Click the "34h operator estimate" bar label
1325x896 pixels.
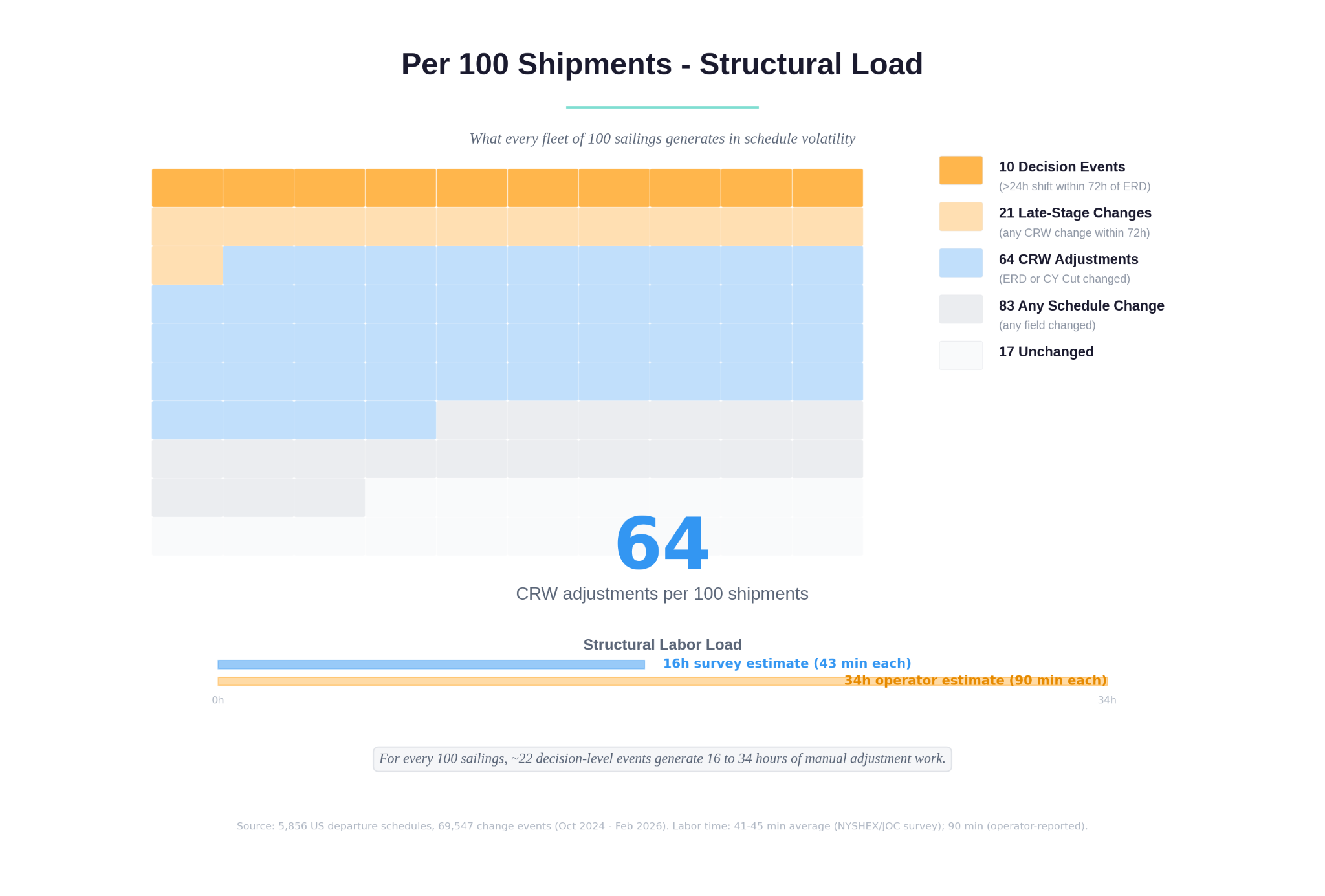[975, 681]
